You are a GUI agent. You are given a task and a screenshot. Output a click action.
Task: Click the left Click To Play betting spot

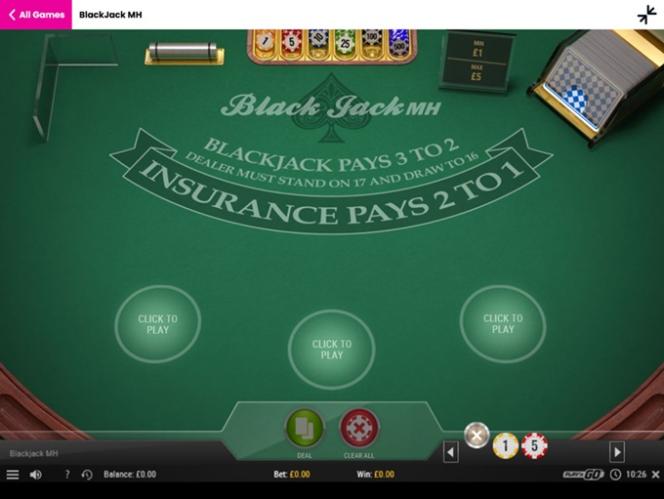tap(158, 324)
